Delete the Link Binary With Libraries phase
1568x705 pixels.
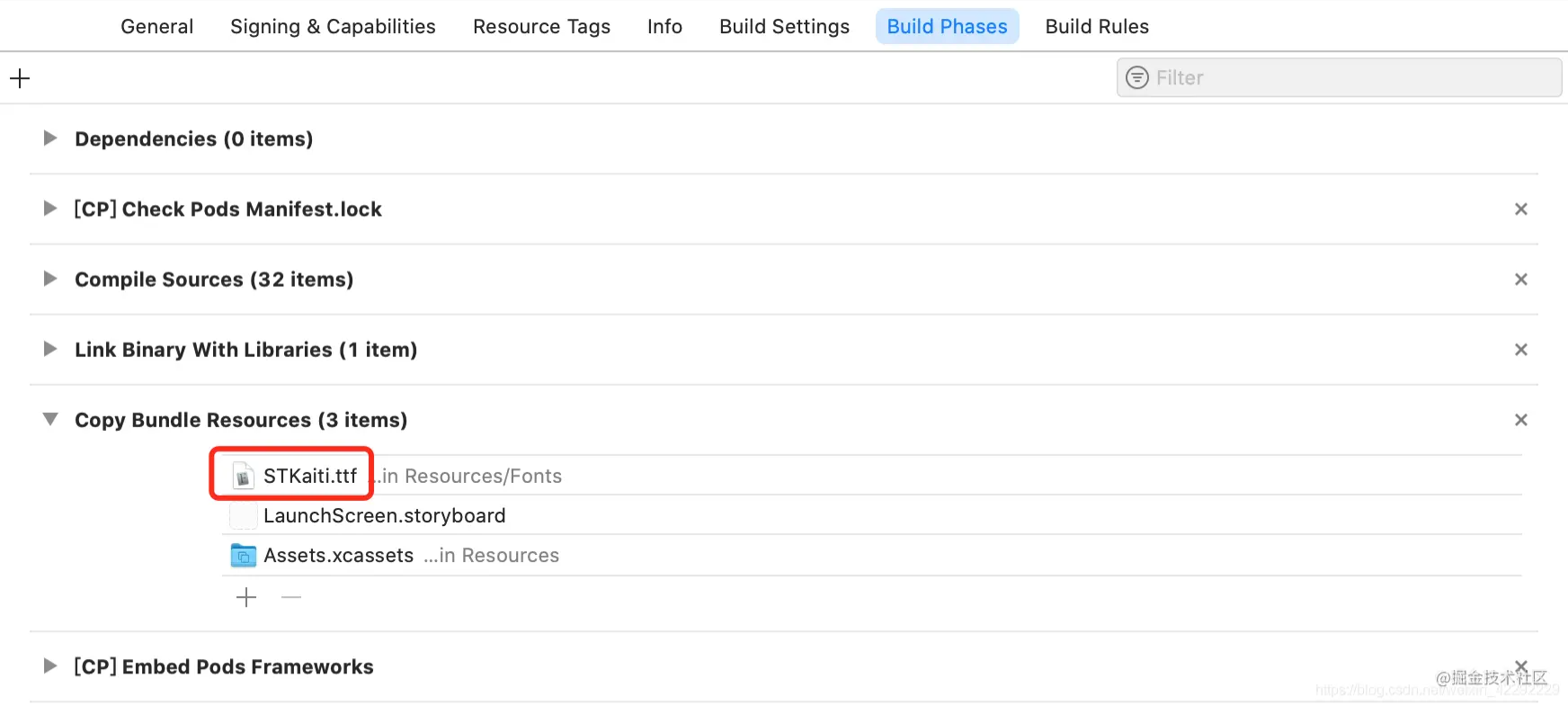(1520, 350)
